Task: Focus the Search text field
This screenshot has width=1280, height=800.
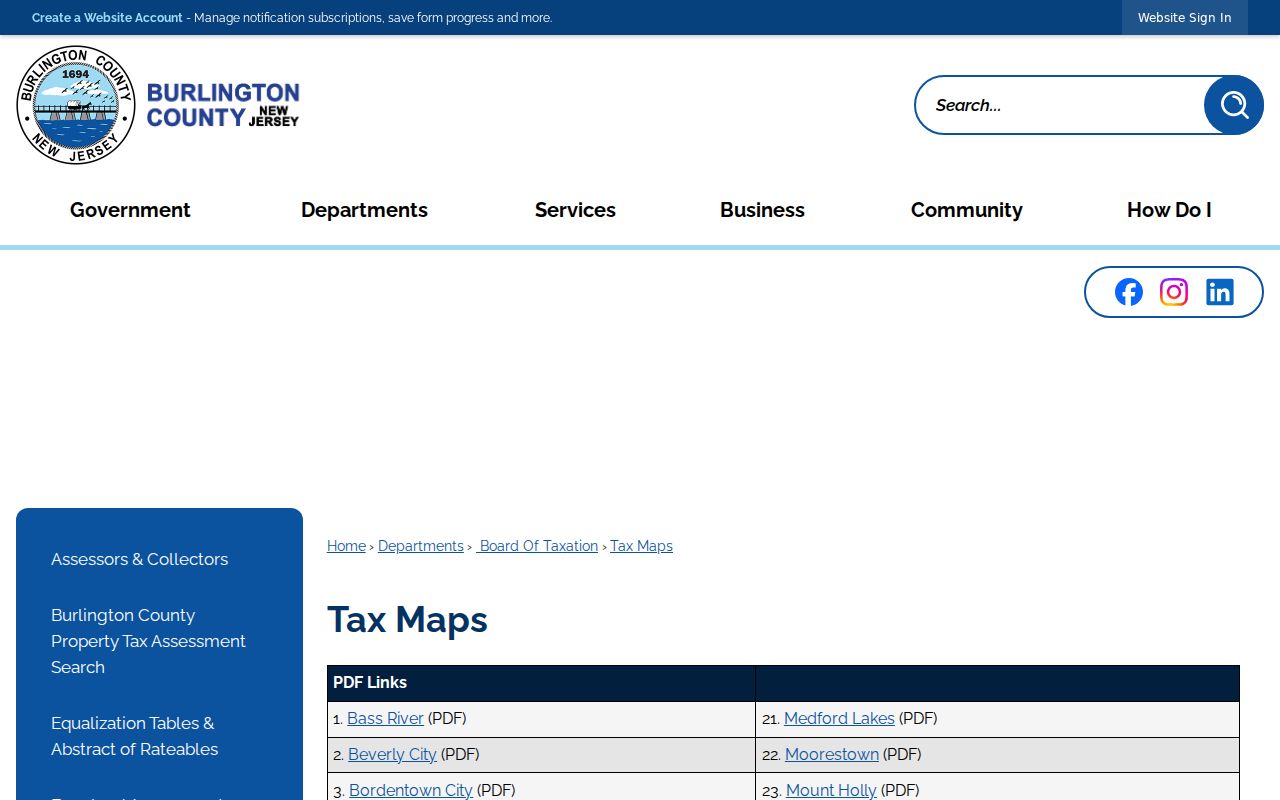Action: 1060,105
